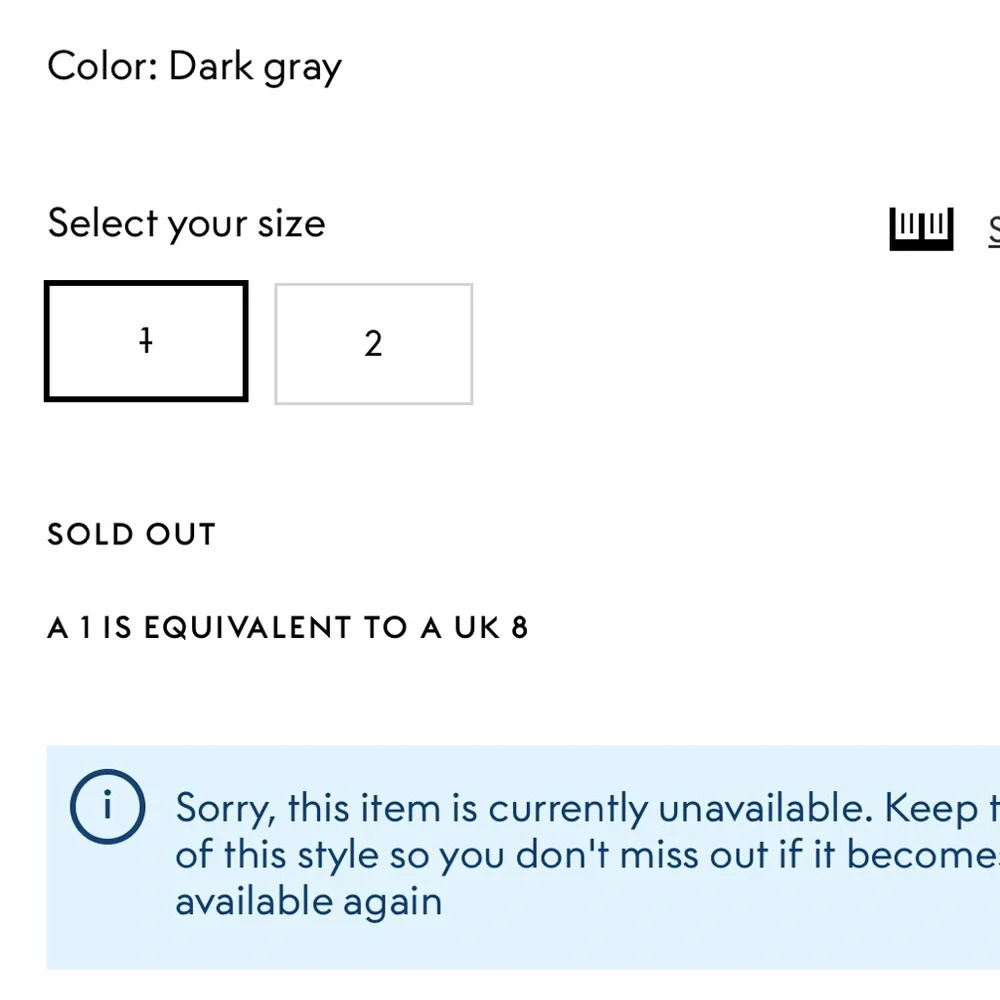Viewport: 1000px width, 1000px height.
Task: Click the SOLD OUT status text
Action: (131, 534)
